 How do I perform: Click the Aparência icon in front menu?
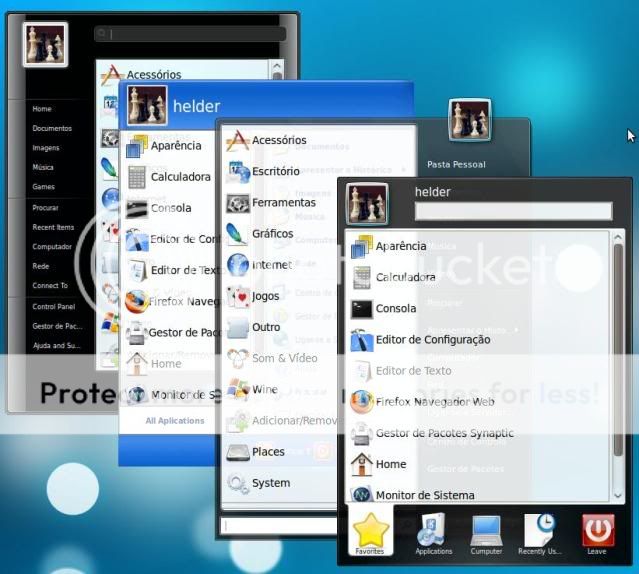coord(361,246)
